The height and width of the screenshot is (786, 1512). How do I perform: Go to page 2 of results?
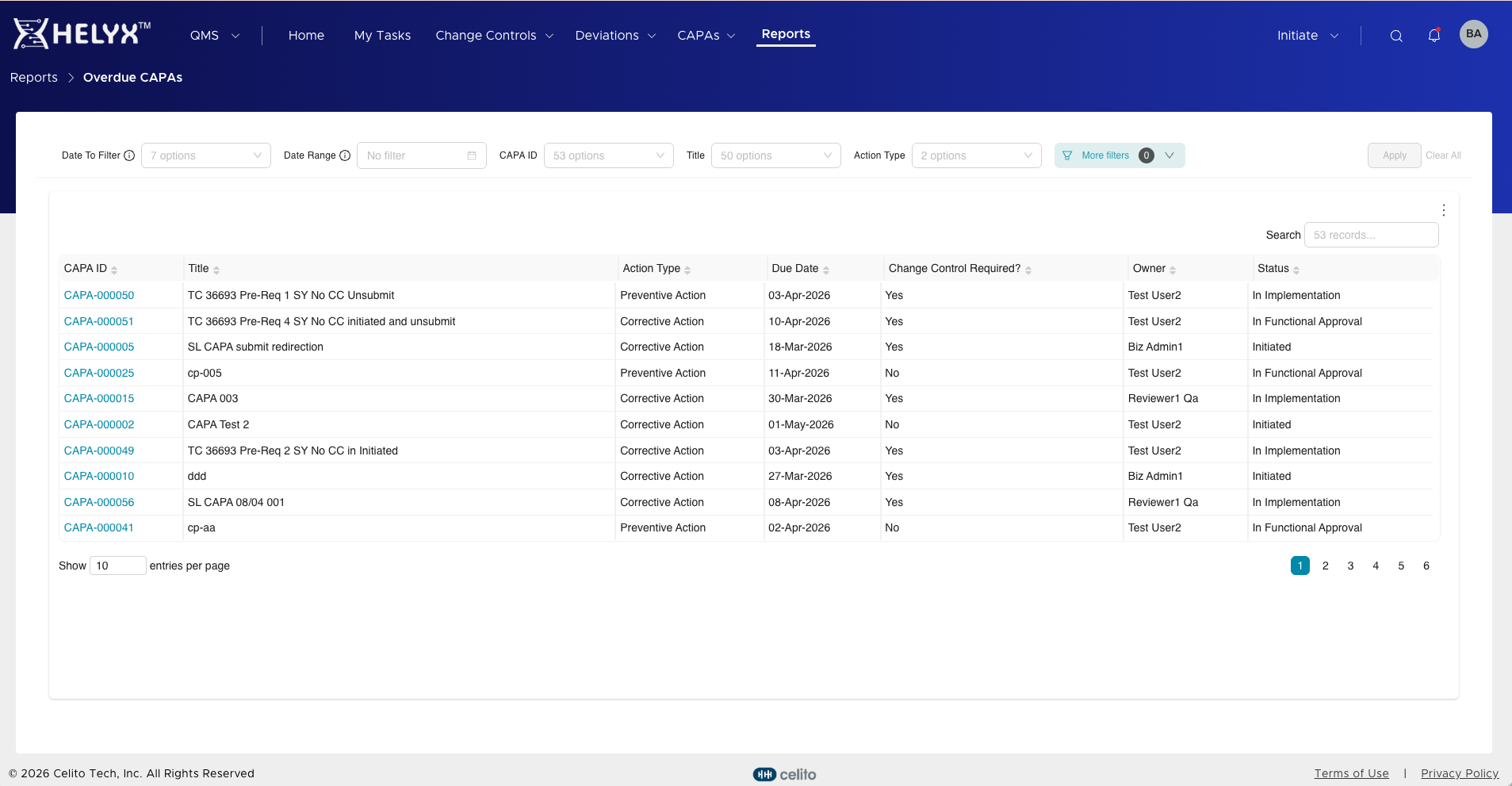1326,566
